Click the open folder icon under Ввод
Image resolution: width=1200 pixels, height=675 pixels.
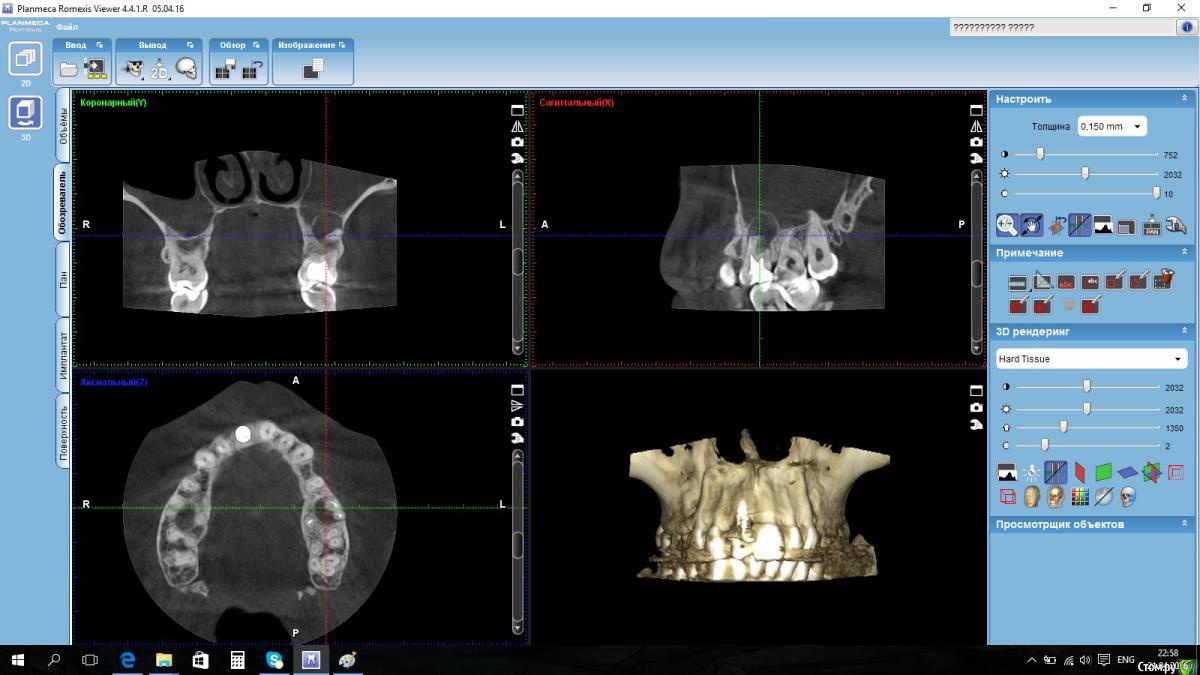click(69, 69)
